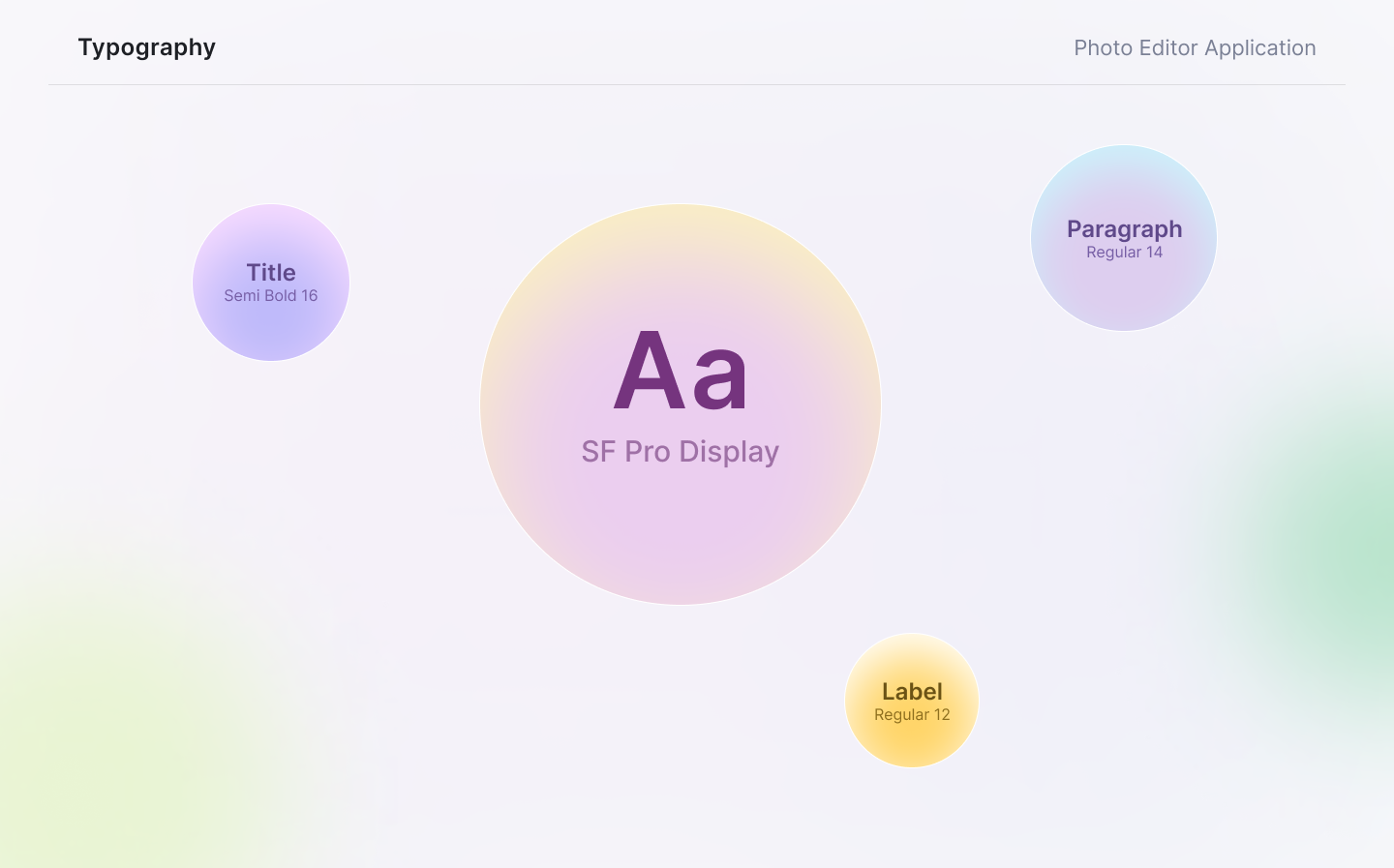
Task: Click the large lowercase "a" glyph
Action: coord(721,377)
